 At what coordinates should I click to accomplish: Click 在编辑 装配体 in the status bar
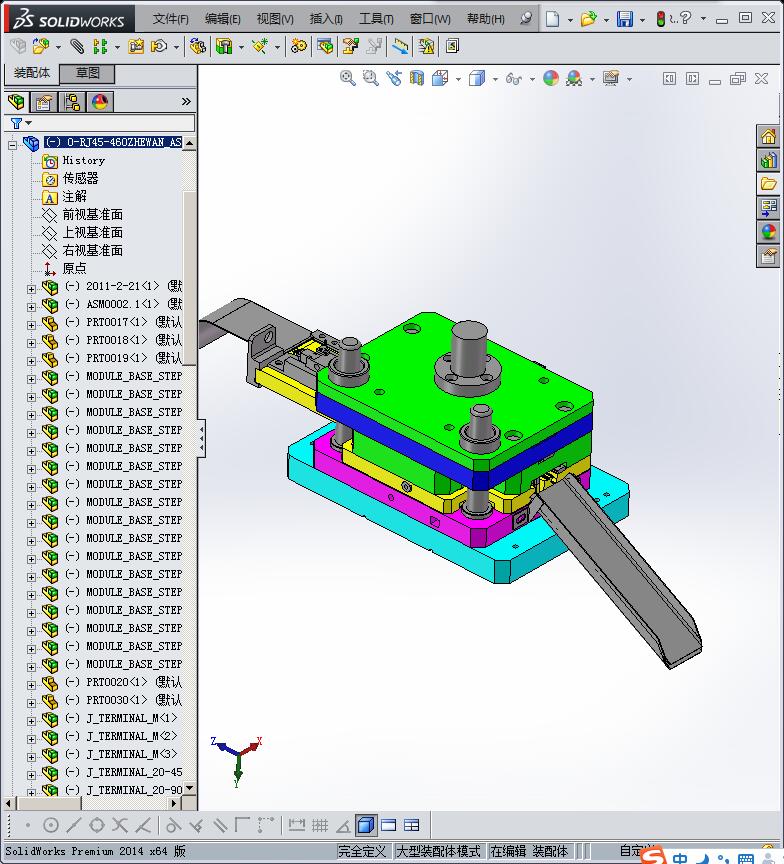pos(529,851)
